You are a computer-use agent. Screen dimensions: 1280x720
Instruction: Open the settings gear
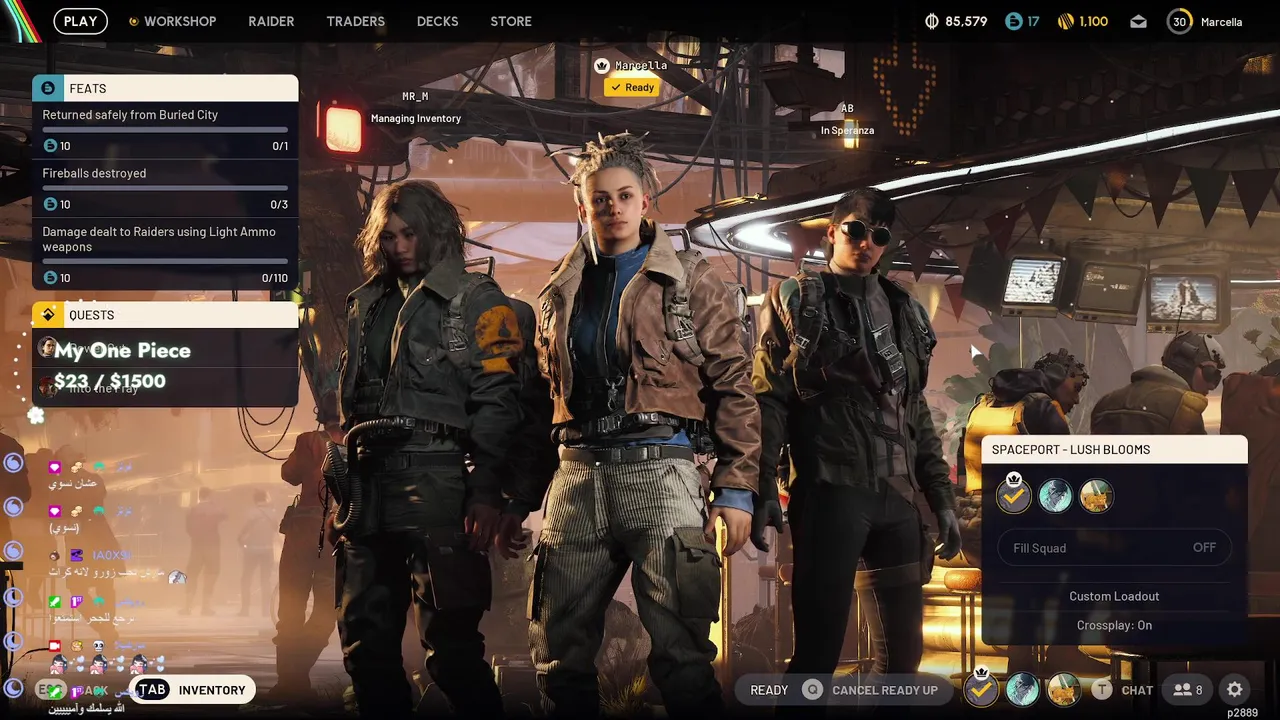(1235, 690)
